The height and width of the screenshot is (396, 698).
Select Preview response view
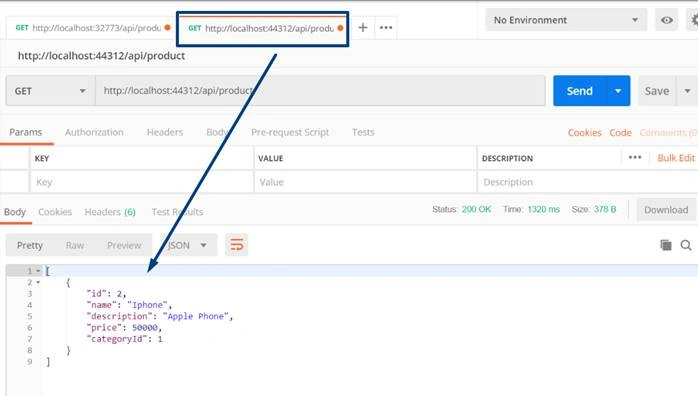click(124, 245)
